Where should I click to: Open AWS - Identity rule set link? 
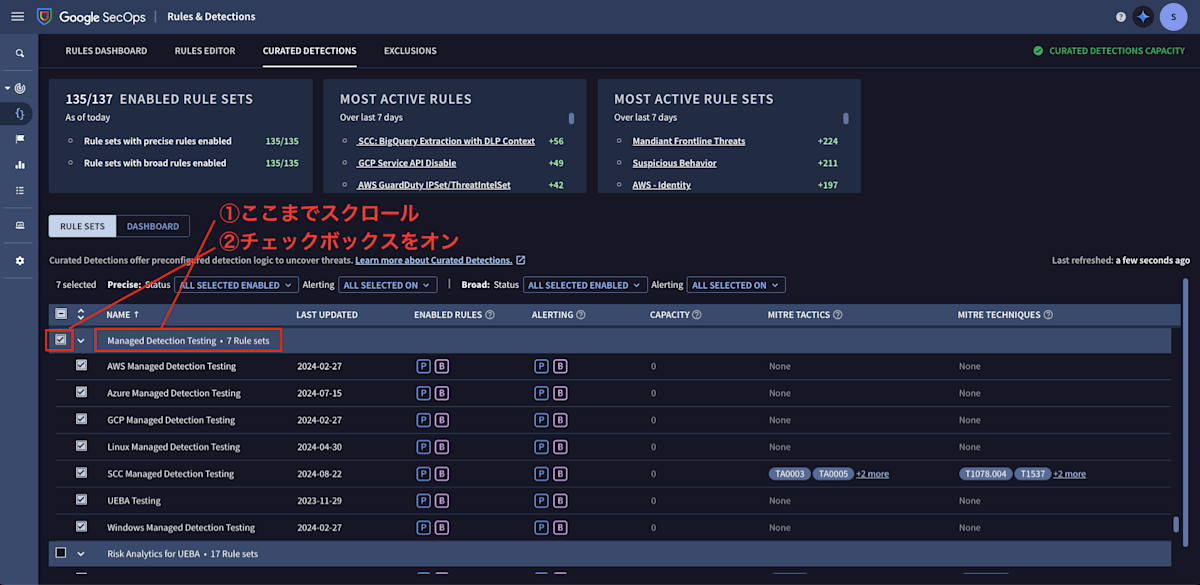tap(661, 185)
